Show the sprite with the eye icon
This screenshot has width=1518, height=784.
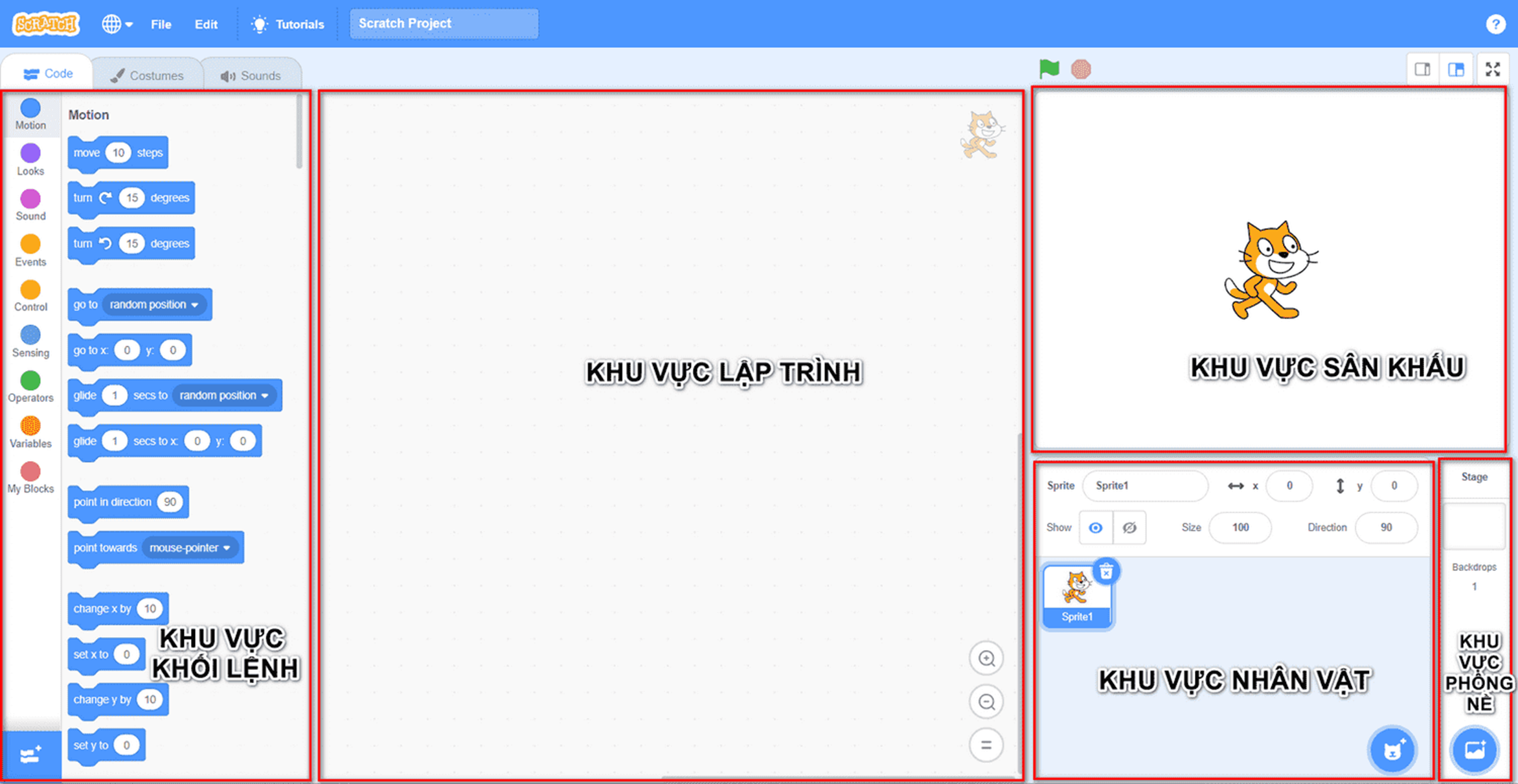(1096, 528)
